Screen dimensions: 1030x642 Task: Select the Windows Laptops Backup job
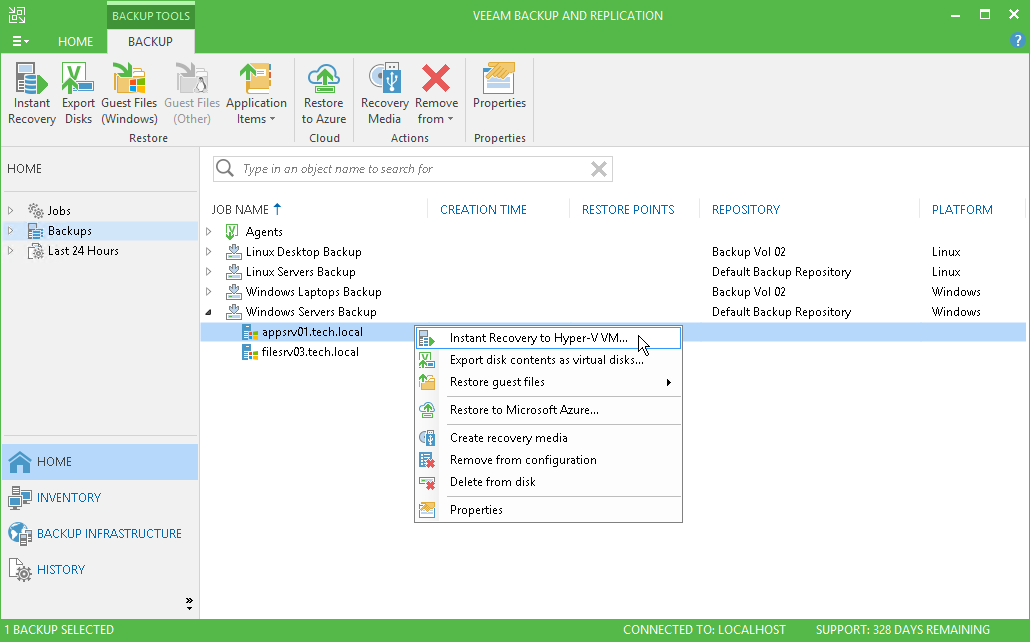(313, 292)
